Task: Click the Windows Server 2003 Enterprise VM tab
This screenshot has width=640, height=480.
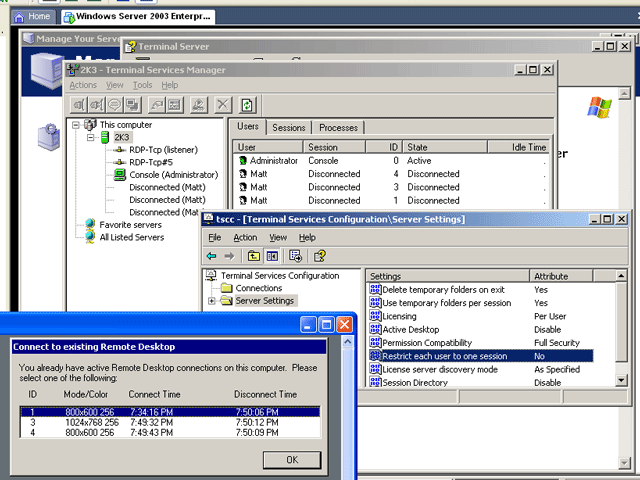Action: 138,17
